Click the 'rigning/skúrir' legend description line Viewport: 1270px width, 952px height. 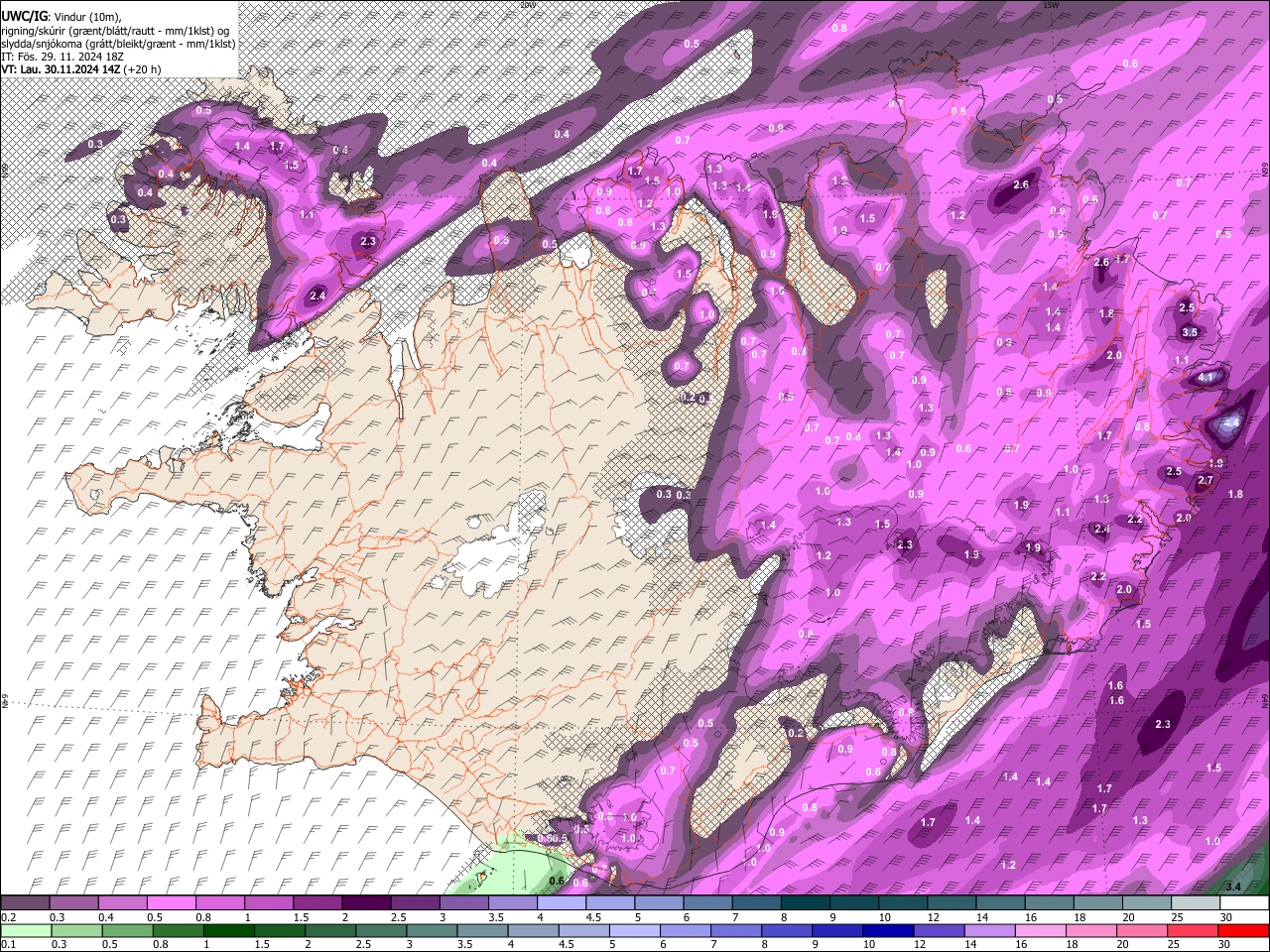pyautogui.click(x=117, y=31)
